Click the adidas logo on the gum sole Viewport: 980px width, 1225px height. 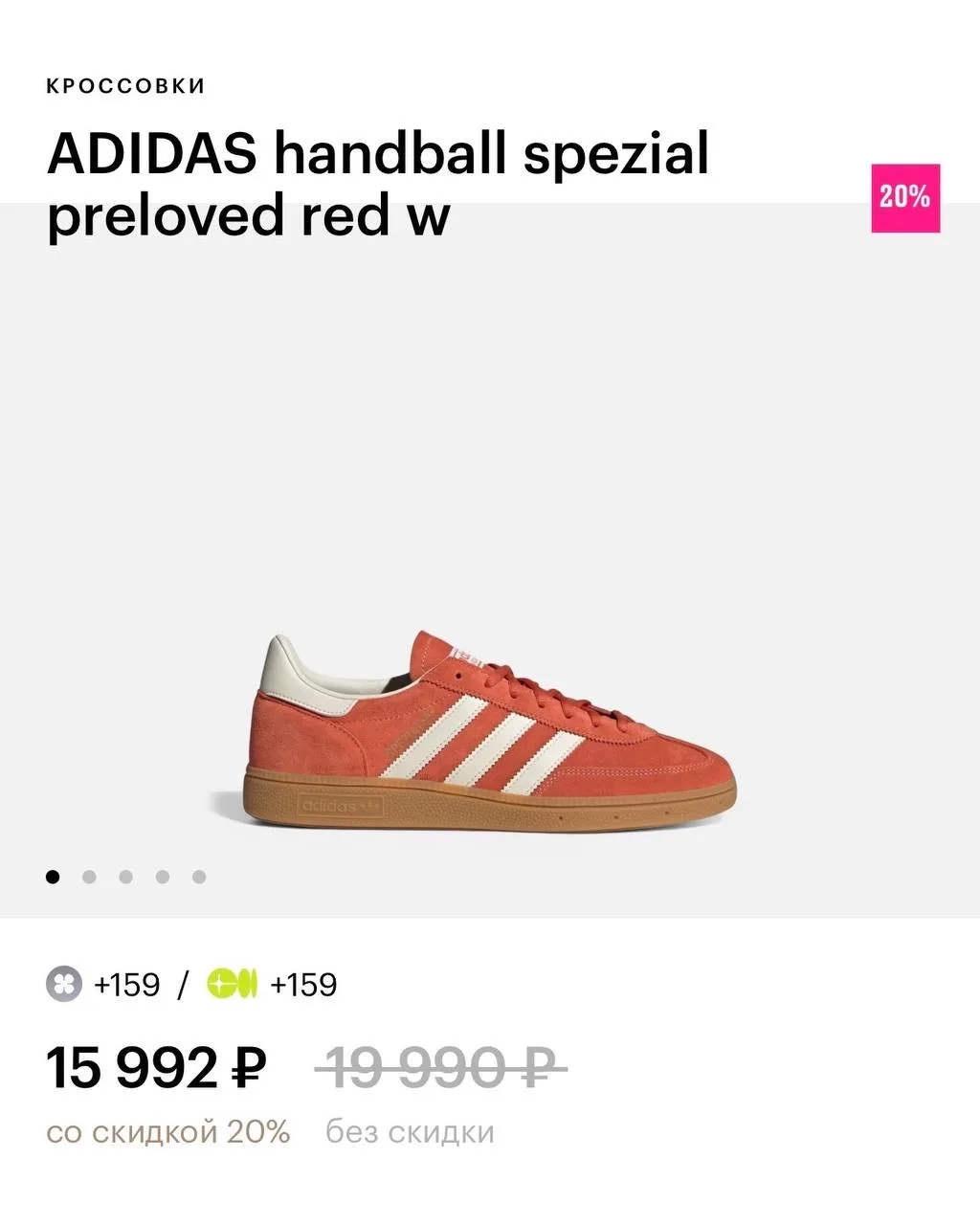coord(342,805)
